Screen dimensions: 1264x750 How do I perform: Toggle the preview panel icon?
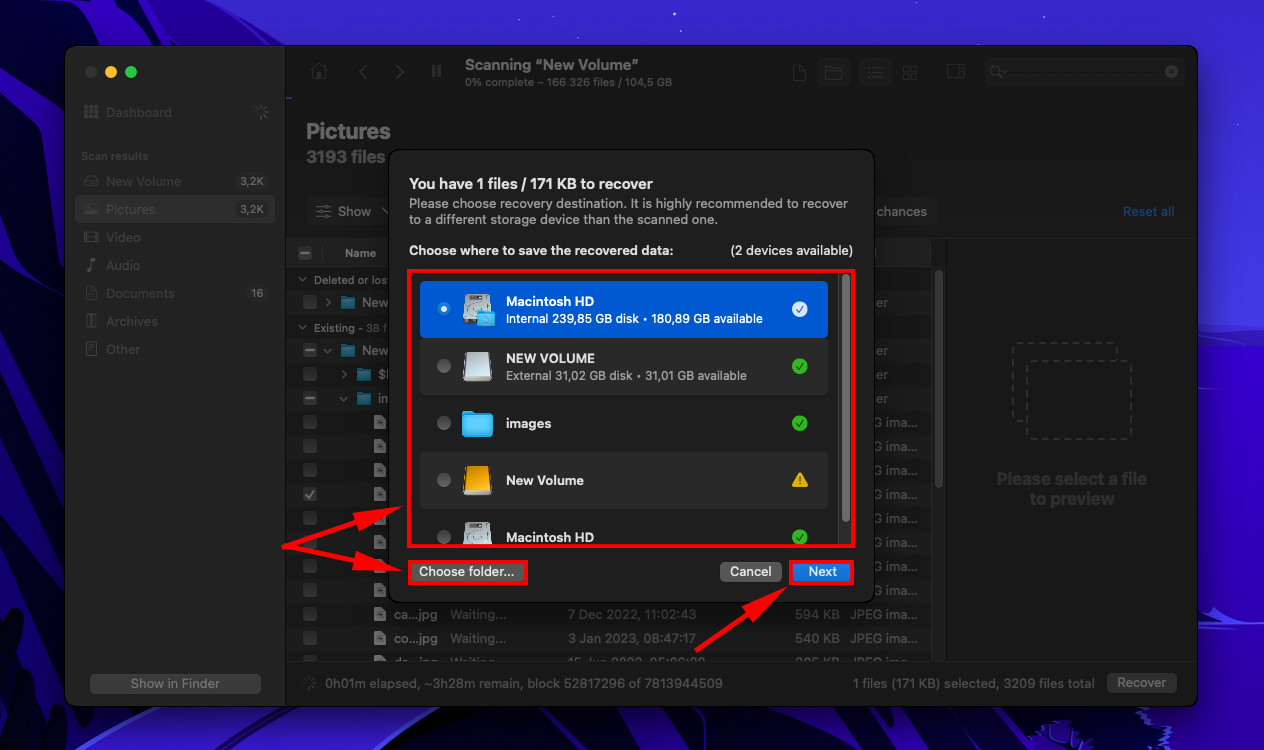[955, 72]
